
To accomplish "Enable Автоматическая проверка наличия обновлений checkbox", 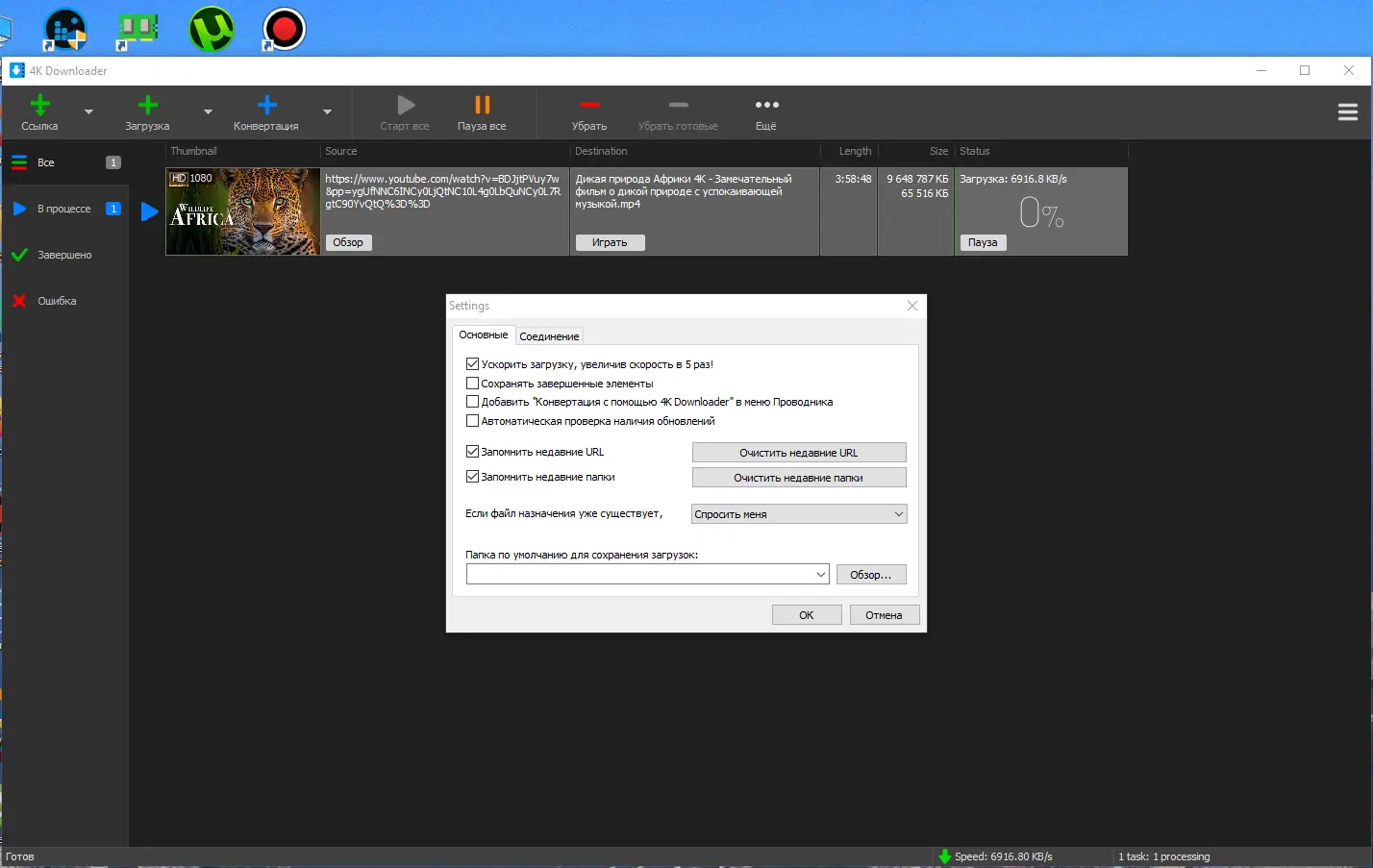I will click(x=472, y=421).
